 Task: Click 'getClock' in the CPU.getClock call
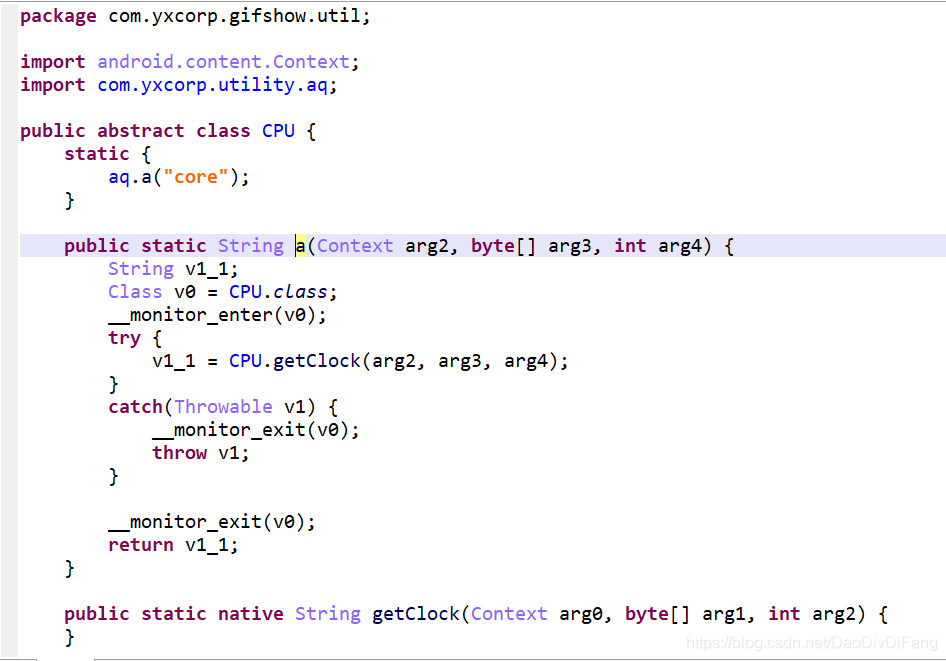point(317,361)
